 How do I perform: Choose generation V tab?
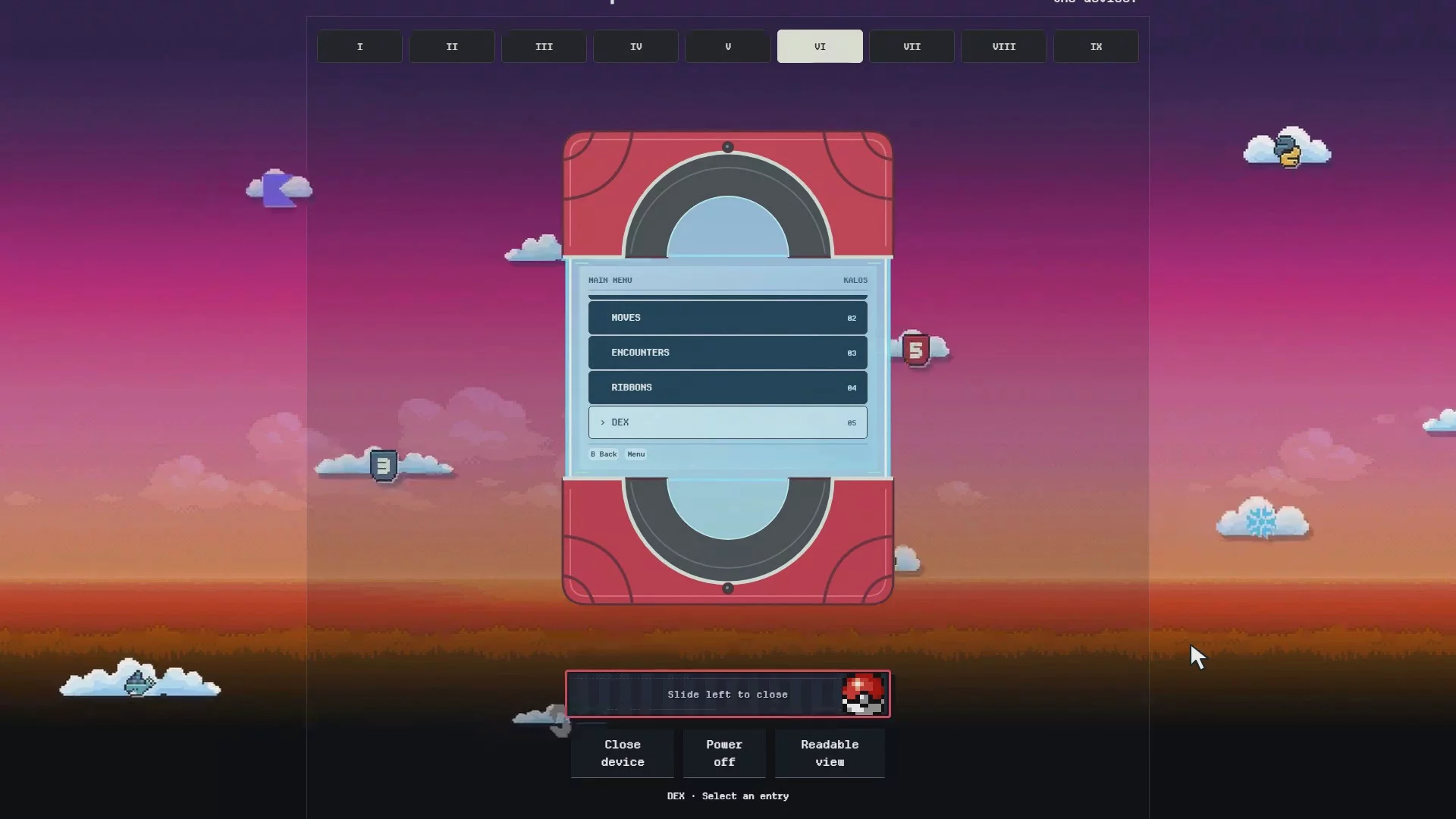[728, 46]
